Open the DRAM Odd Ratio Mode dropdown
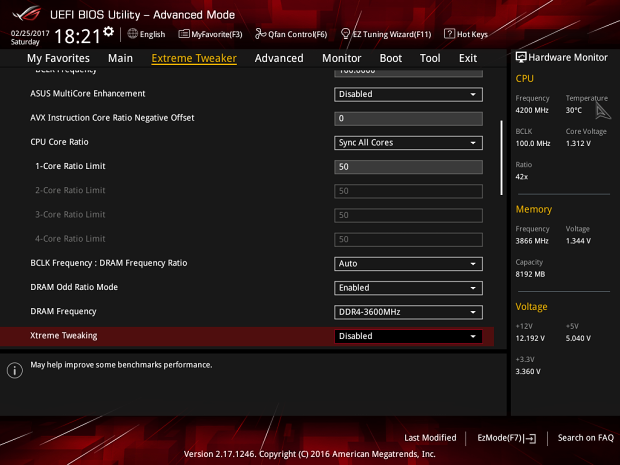Screen dimensions: 620x465 408,288
